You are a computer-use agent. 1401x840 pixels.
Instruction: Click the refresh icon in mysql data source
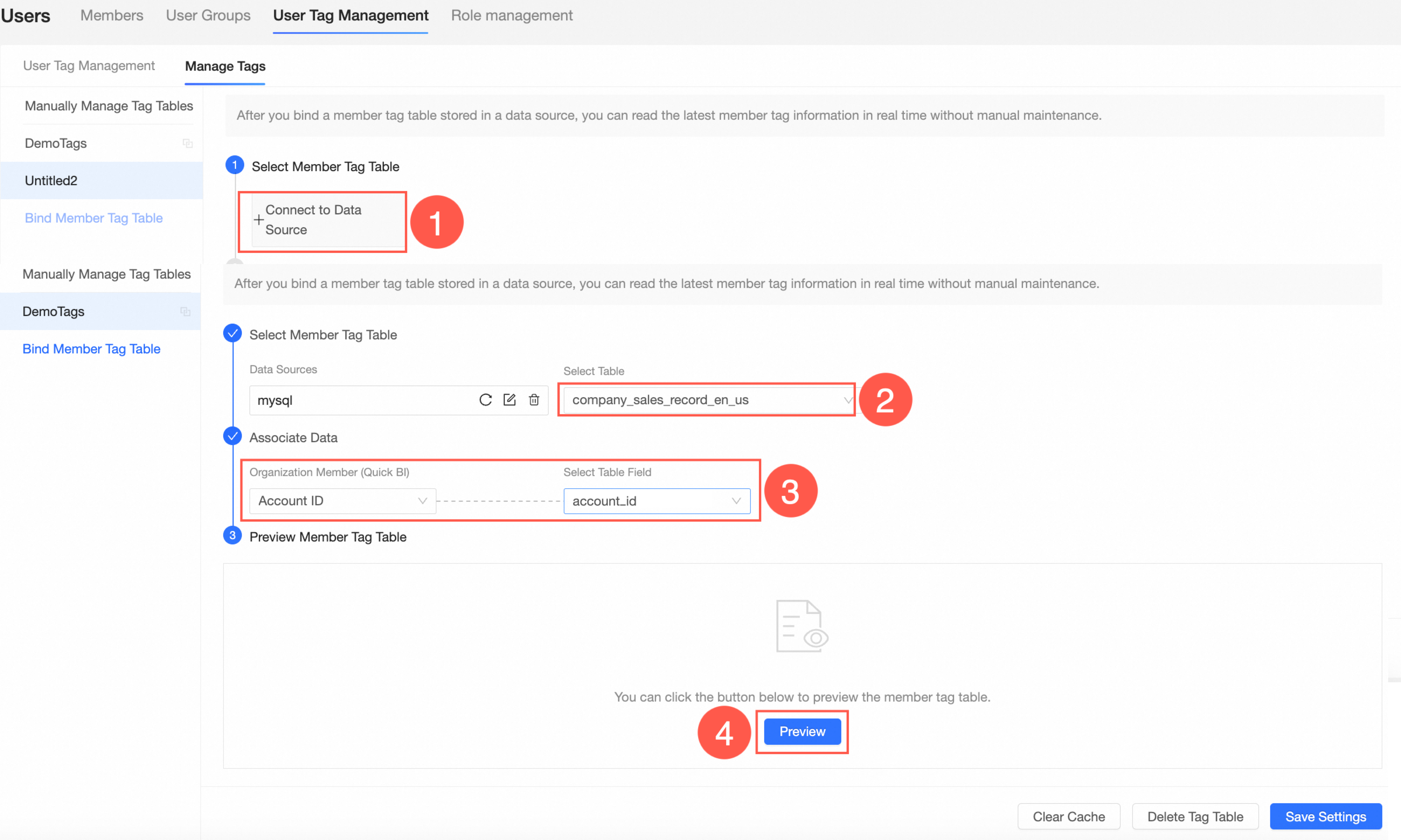(485, 400)
